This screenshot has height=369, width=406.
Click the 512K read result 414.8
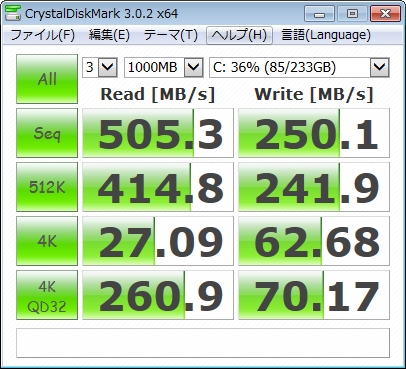158,187
